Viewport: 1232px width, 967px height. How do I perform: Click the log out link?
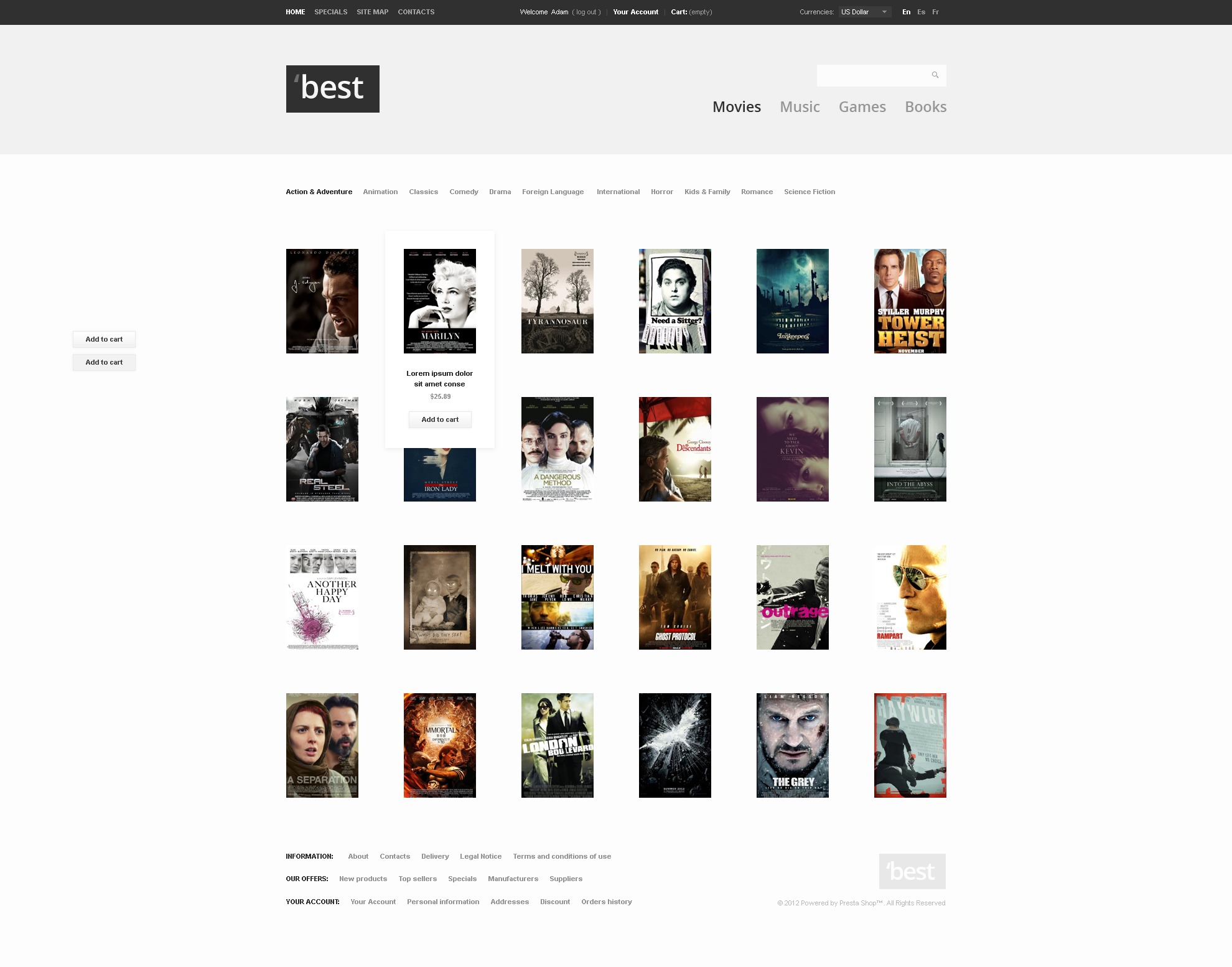(586, 12)
